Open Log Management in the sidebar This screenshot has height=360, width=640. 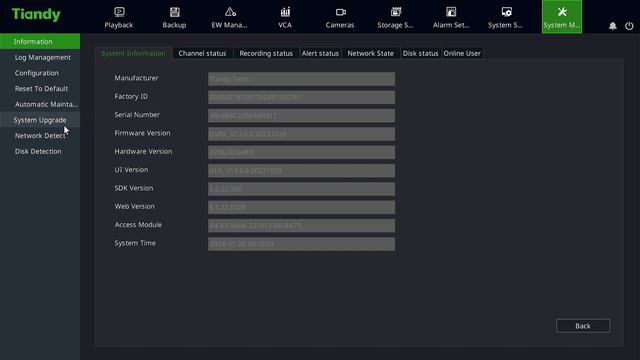pyautogui.click(x=40, y=57)
